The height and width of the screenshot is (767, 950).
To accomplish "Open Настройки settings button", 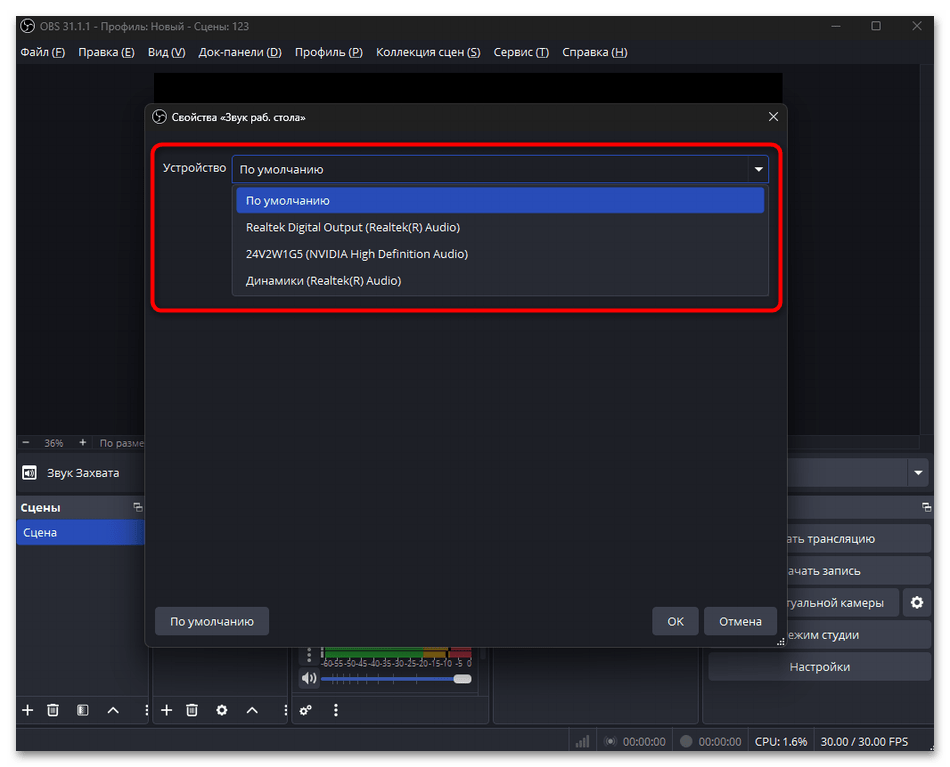I will tap(819, 667).
